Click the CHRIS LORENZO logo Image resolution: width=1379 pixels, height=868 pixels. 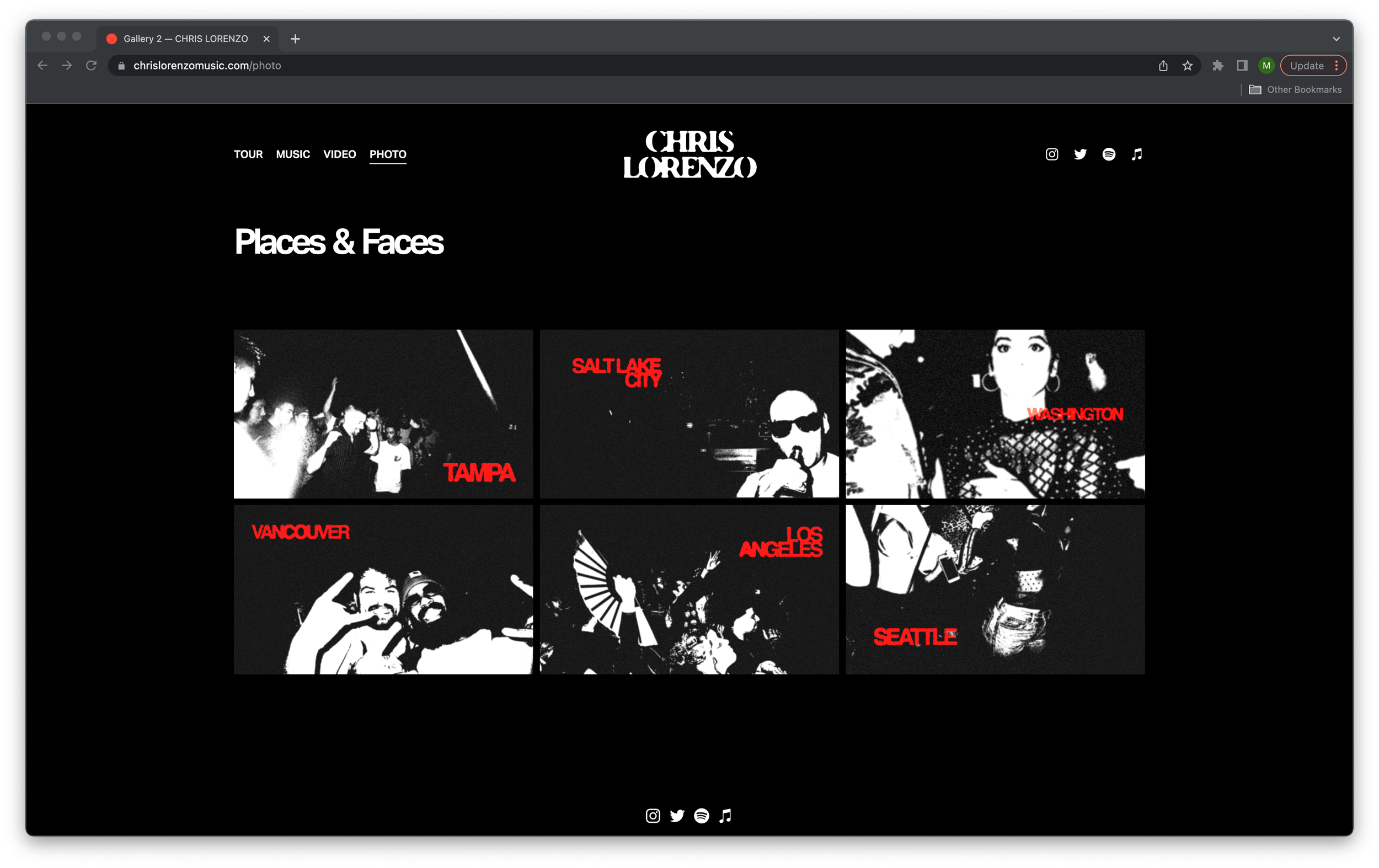click(x=689, y=154)
